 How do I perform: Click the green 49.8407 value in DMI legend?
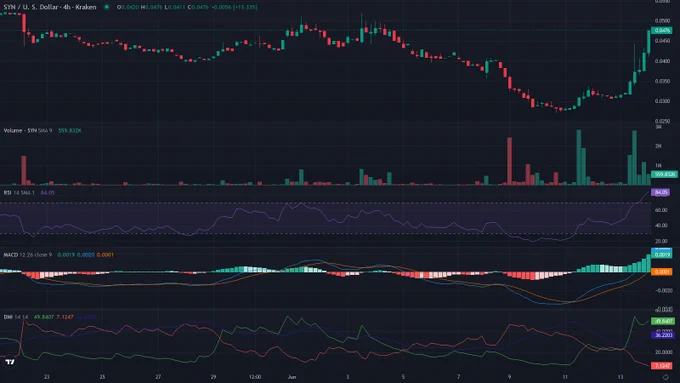(x=44, y=317)
